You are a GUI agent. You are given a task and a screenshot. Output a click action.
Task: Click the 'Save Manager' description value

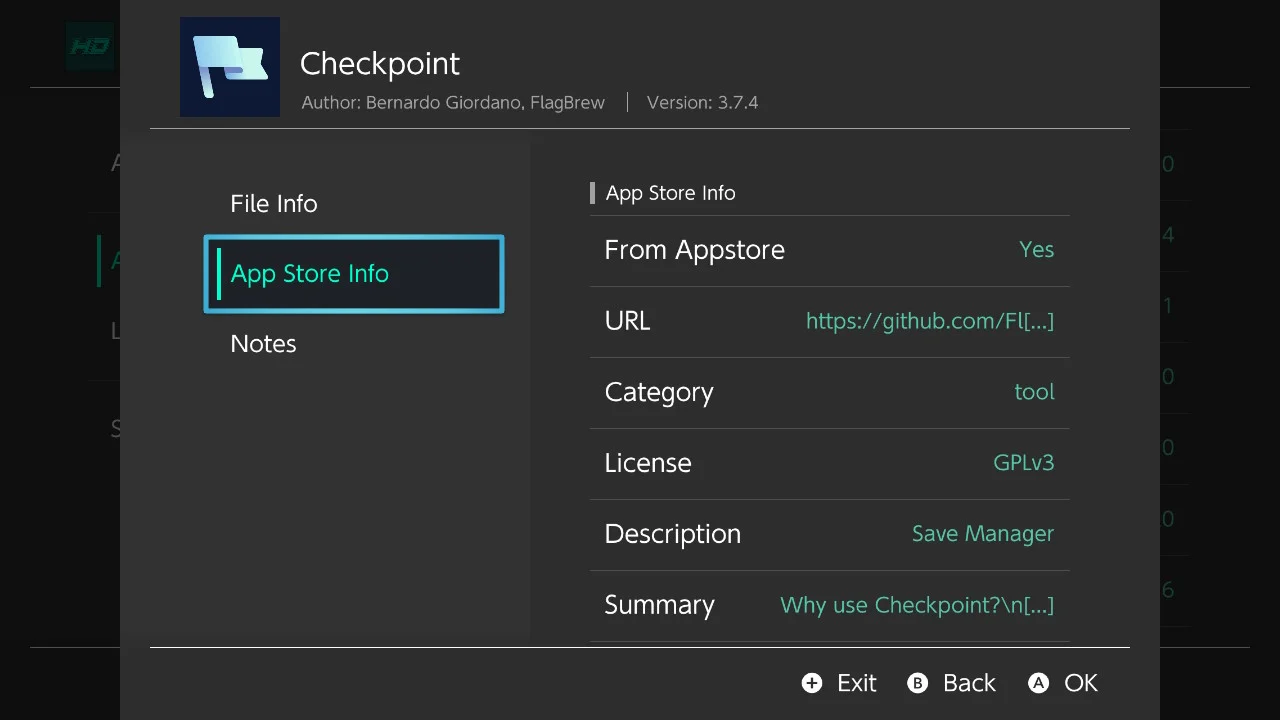[982, 534]
